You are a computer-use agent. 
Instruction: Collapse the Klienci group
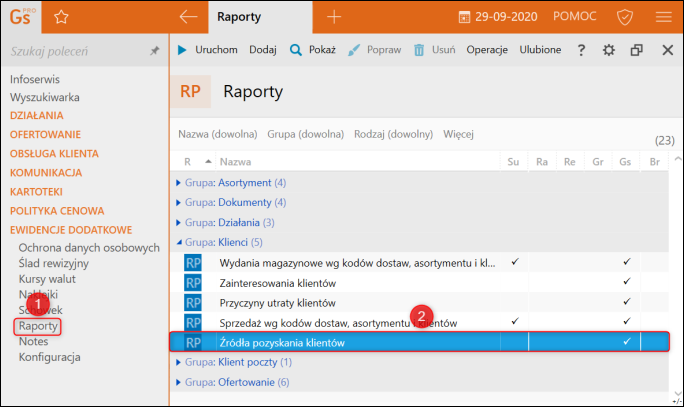point(179,242)
